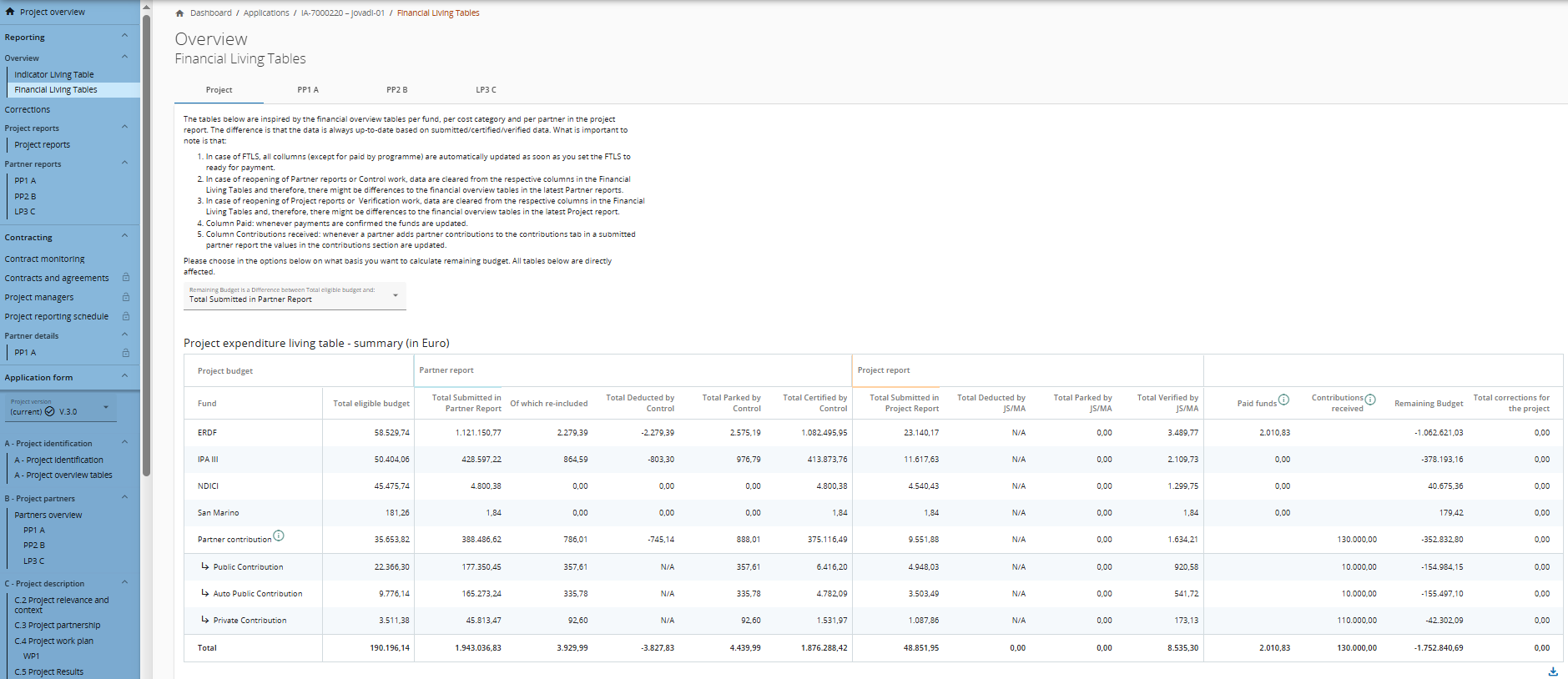Open the Project version V.3.0 selector
Image resolution: width=1568 pixels, height=679 pixels.
tap(60, 408)
